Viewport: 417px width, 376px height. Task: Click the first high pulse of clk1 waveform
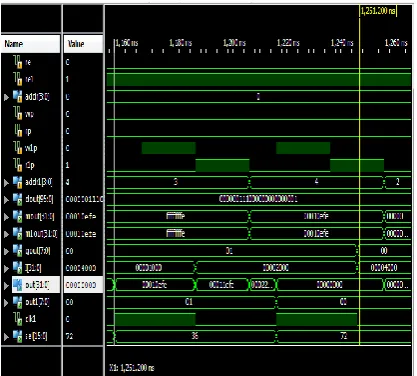[155, 319]
